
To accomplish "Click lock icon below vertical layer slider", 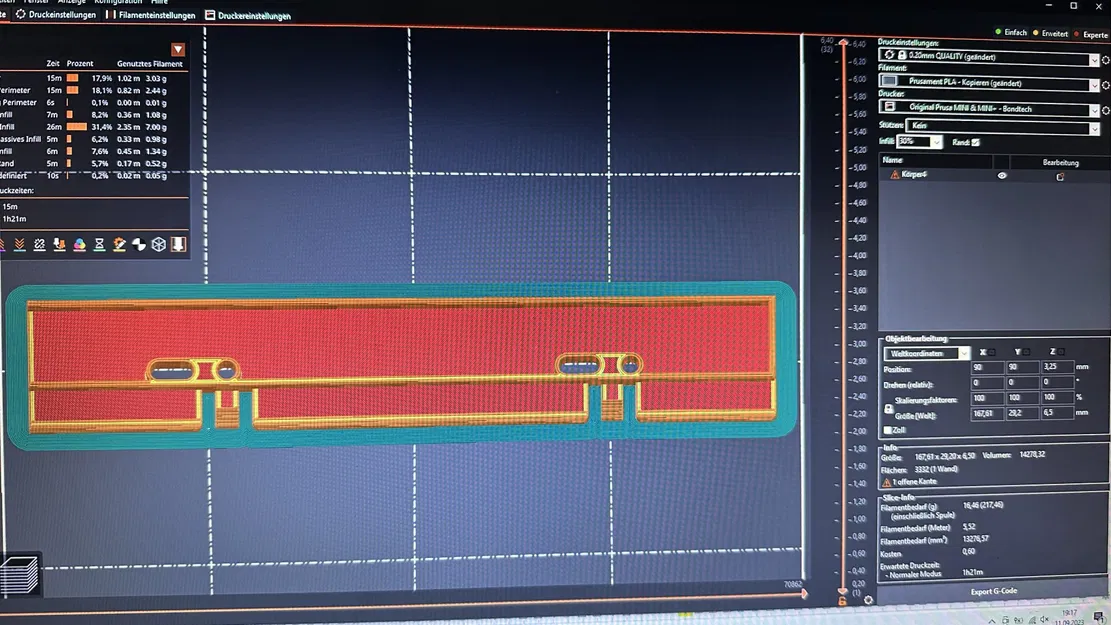I will click(842, 601).
